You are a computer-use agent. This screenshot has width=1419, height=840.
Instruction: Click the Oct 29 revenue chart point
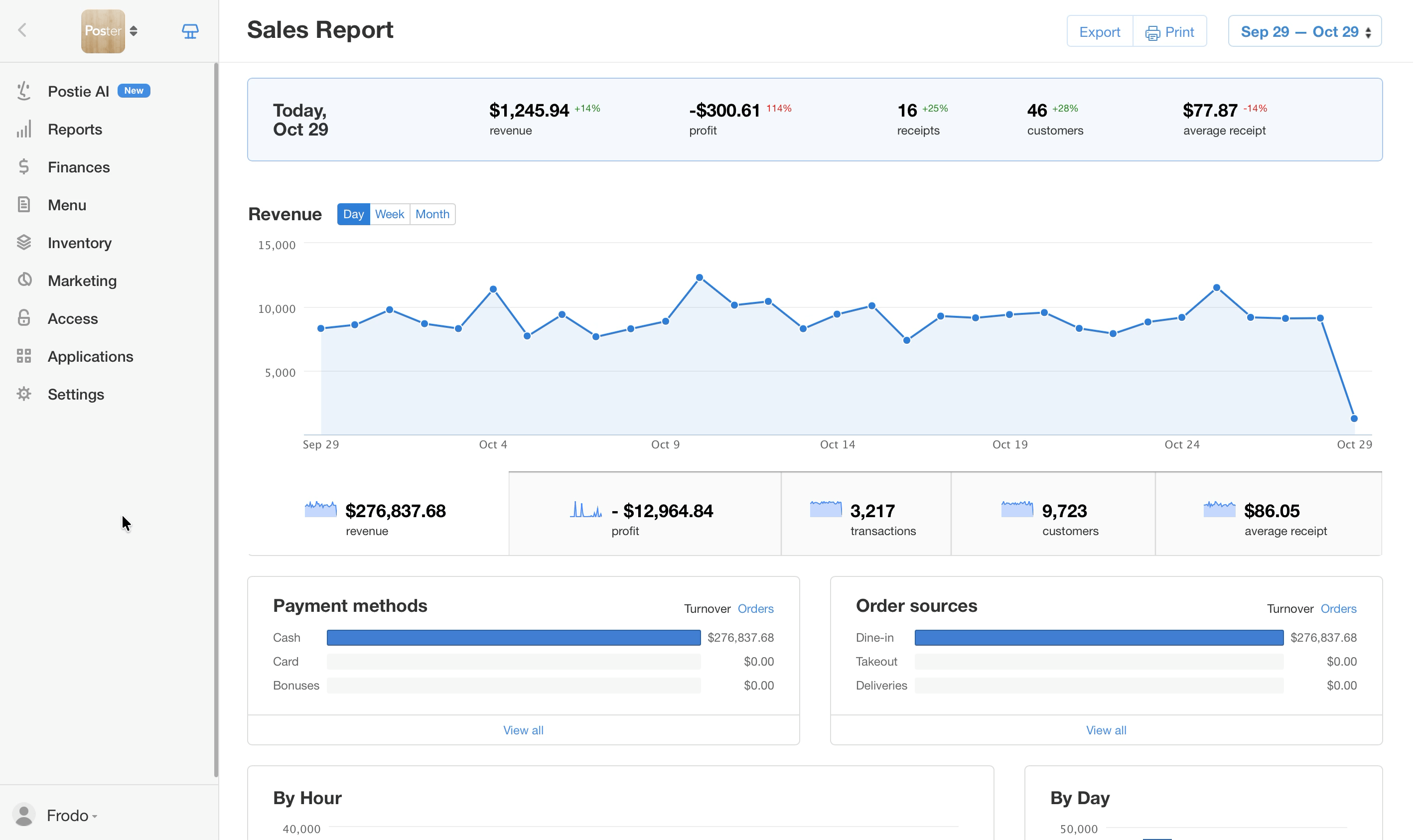(1354, 419)
